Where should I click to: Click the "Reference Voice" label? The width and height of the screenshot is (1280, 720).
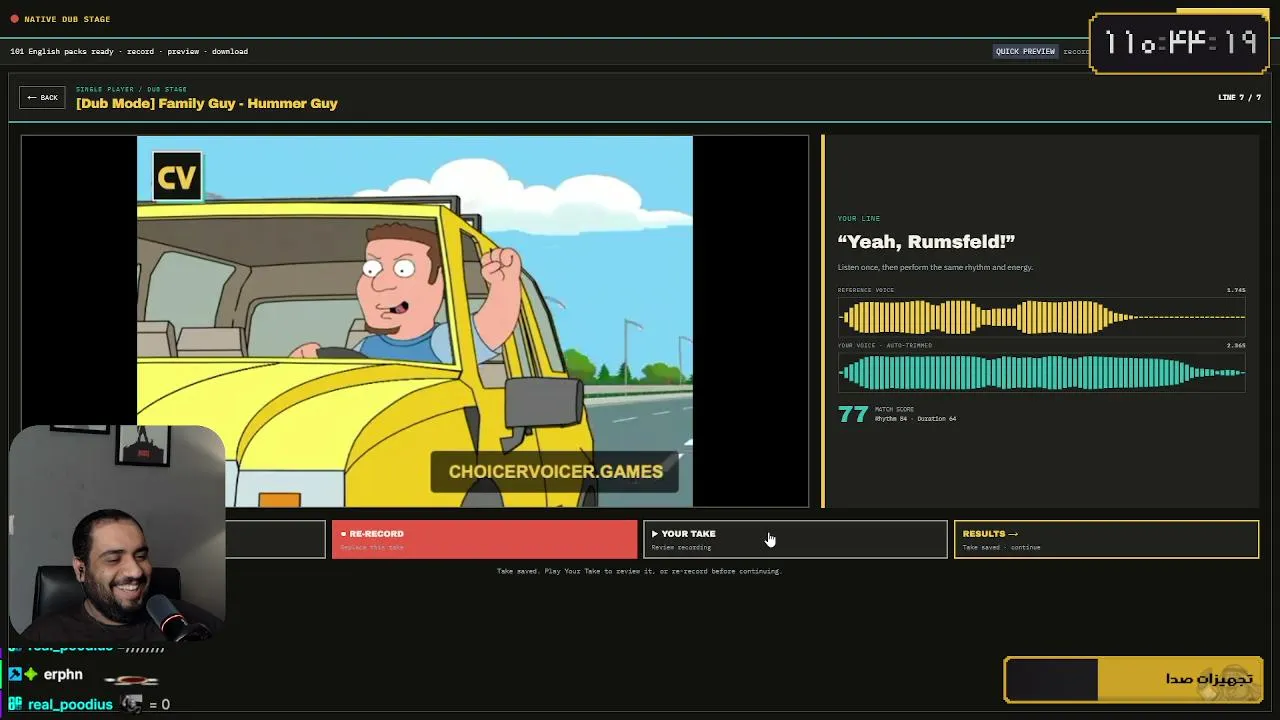[x=866, y=290]
